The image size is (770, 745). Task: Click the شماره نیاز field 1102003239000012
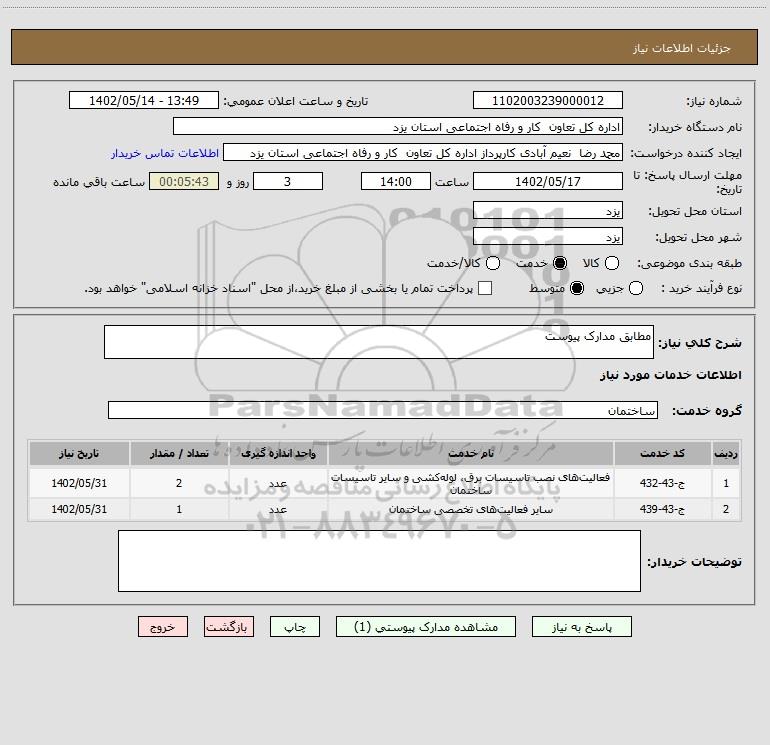point(548,100)
